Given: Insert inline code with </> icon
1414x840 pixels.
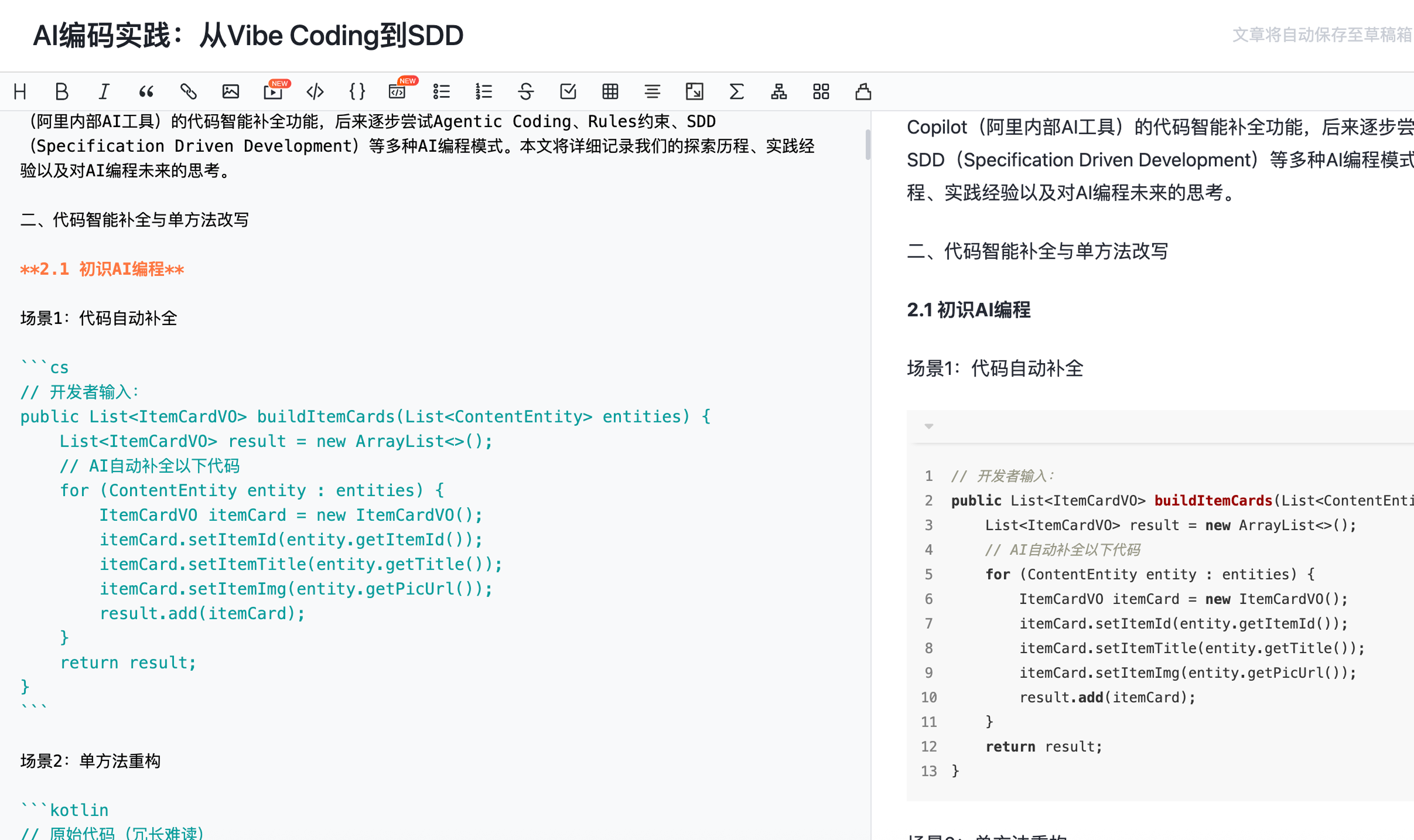Looking at the screenshot, I should tap(315, 91).
